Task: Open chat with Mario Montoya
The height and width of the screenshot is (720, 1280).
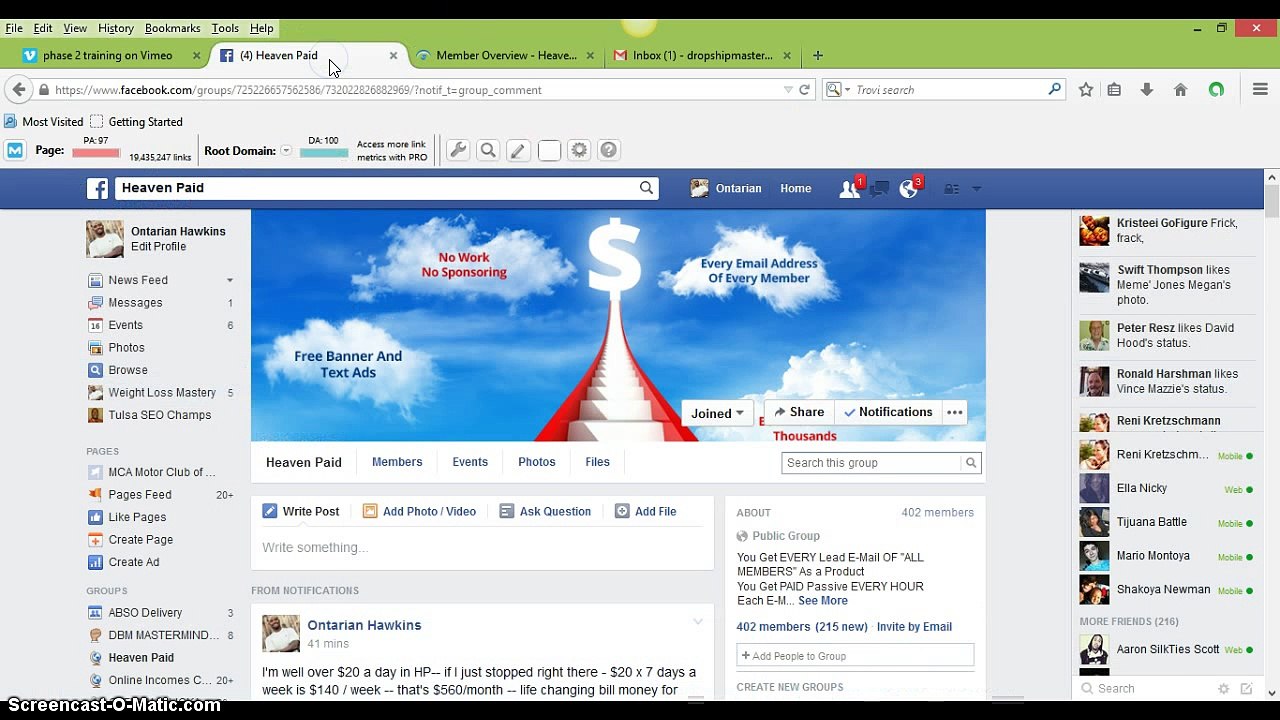Action: click(x=1165, y=556)
